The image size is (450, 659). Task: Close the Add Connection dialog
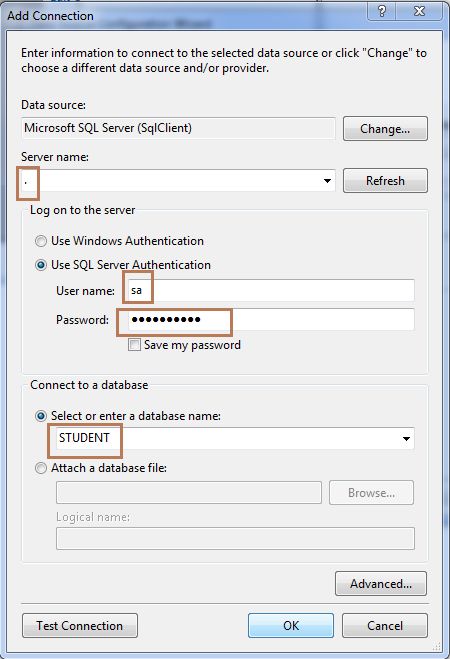419,11
